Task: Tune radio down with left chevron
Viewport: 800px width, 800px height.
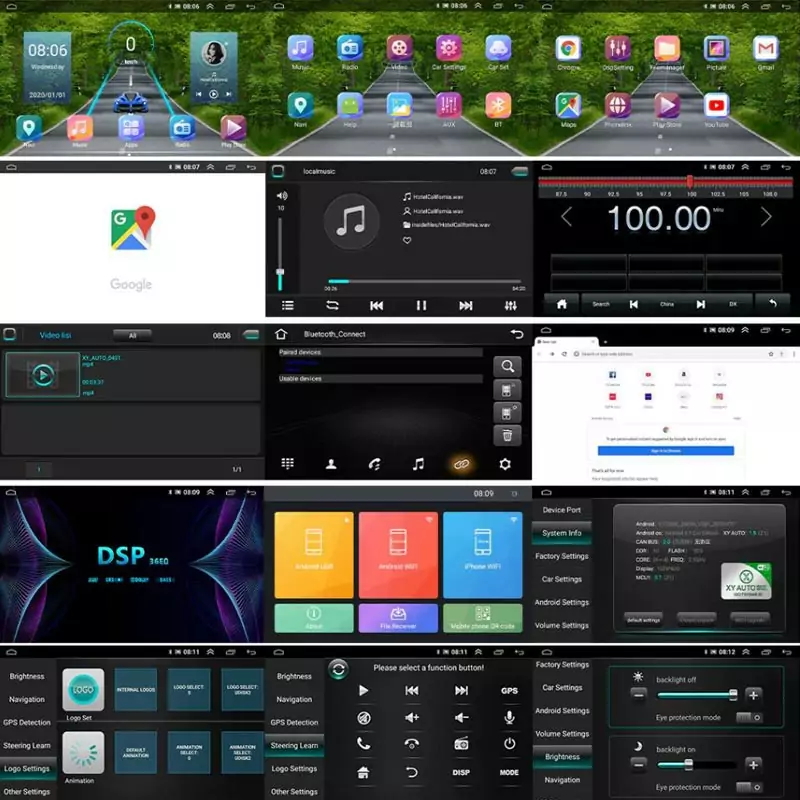Action: (566, 217)
